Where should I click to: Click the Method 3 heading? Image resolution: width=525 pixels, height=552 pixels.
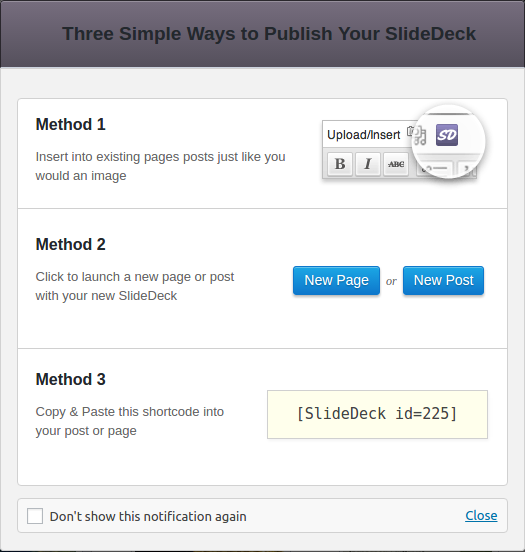click(70, 379)
